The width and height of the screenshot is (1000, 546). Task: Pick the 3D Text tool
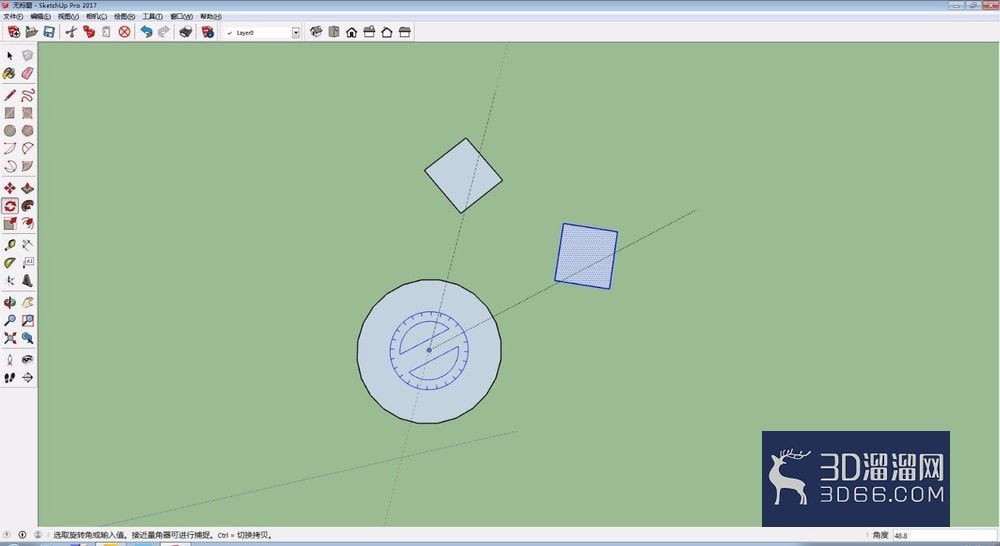click(x=27, y=281)
